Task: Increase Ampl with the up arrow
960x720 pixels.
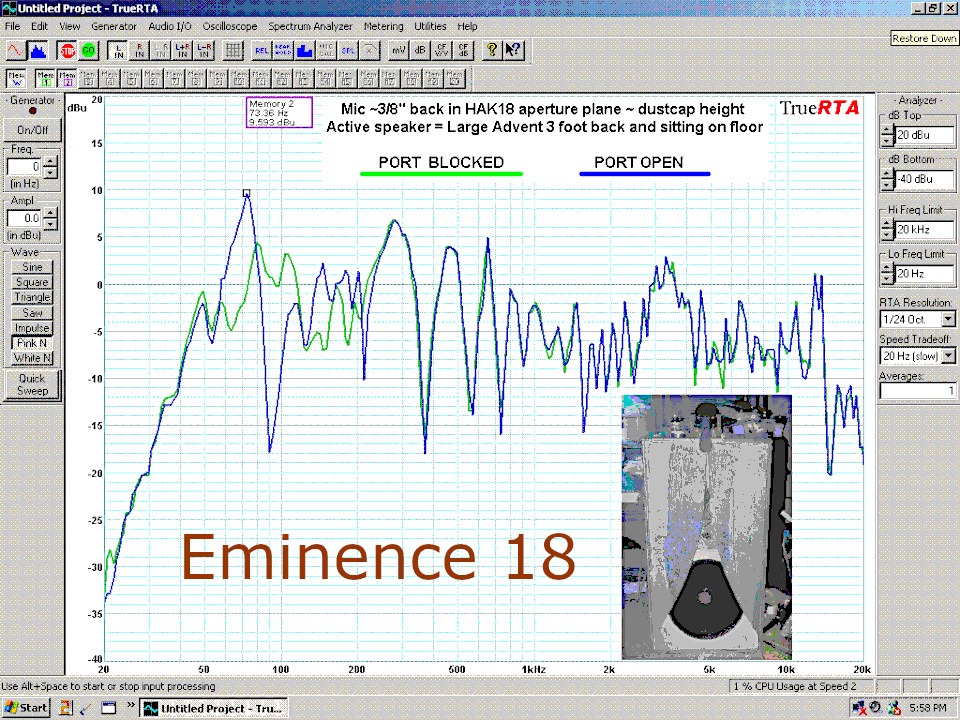Action: [51, 213]
